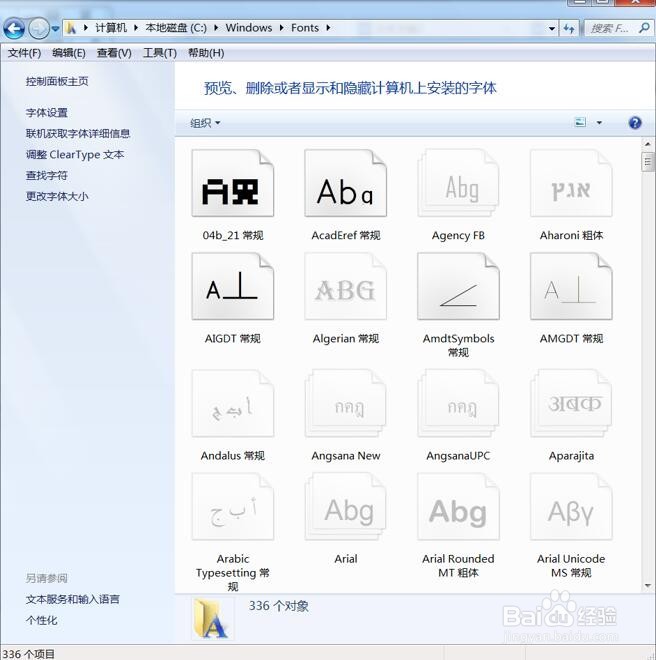Viewport: 656px width, 660px height.
Task: Click the Algerian 常规 label text
Action: pyautogui.click(x=346, y=339)
